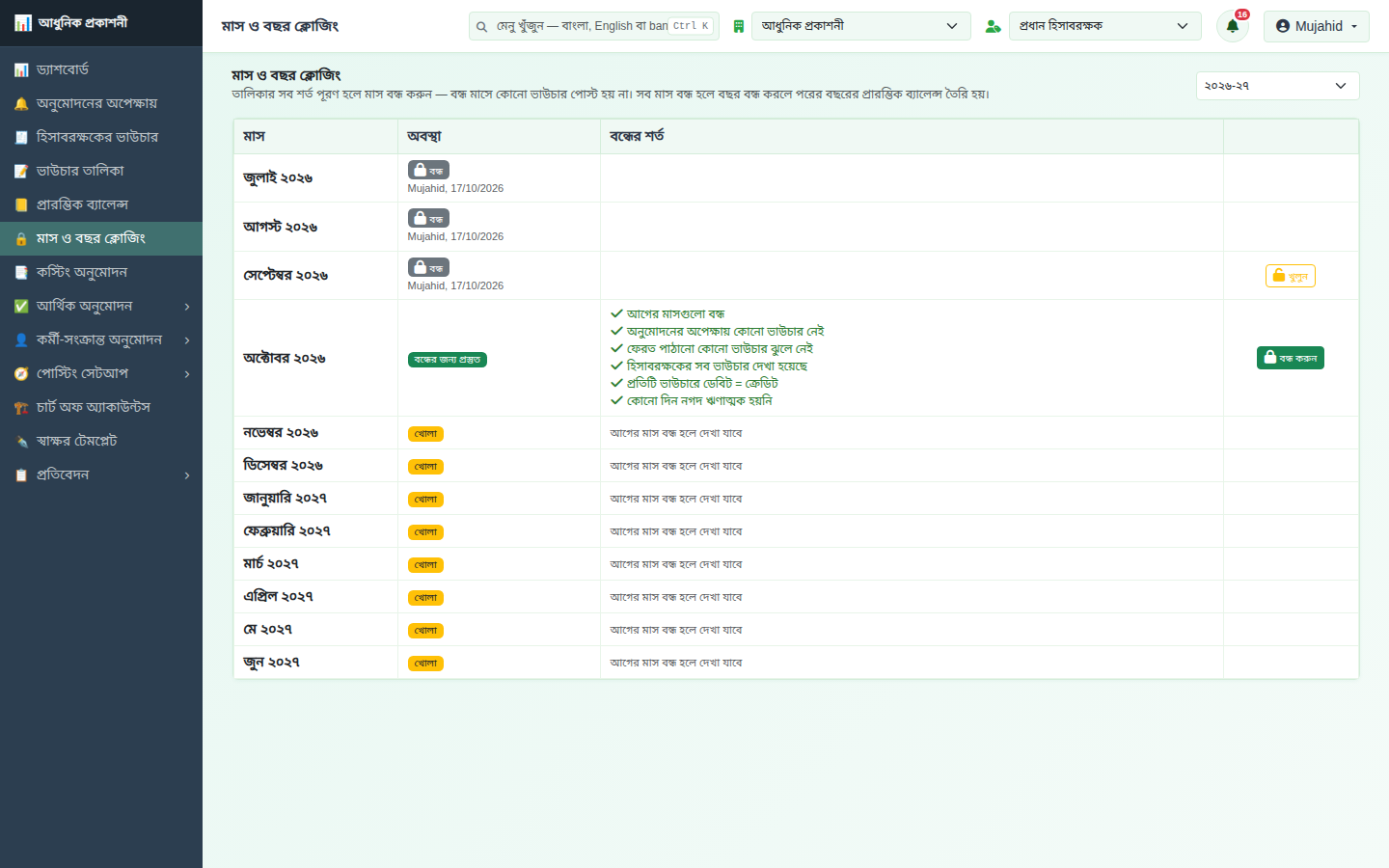The image size is (1389, 868).
Task: Click the green building icon beside company selector
Action: [x=738, y=27]
